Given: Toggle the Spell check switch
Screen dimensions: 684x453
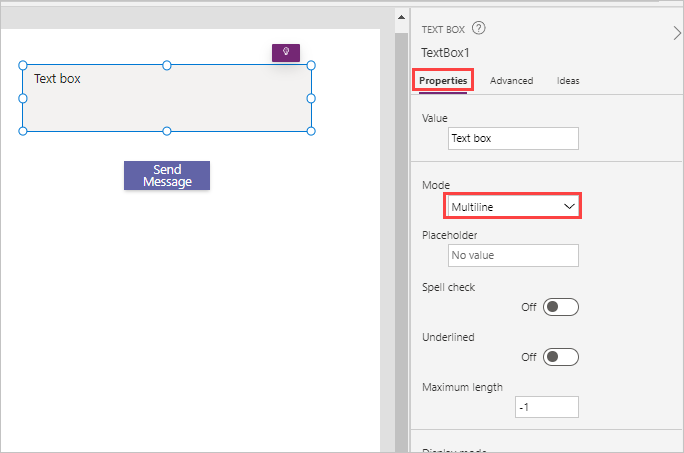Looking at the screenshot, I should point(560,307).
